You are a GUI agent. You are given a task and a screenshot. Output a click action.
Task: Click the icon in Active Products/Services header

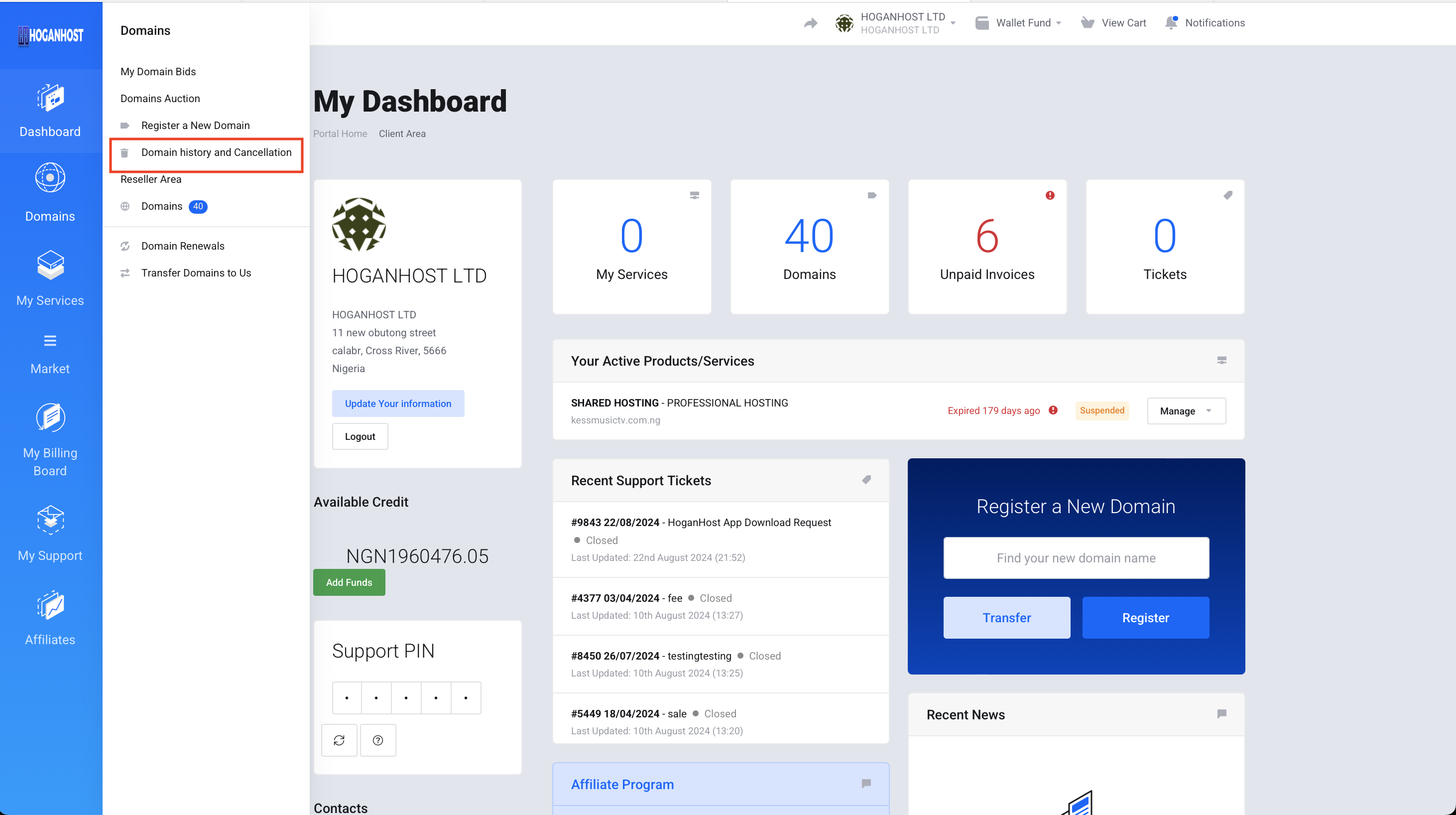pos(1221,360)
